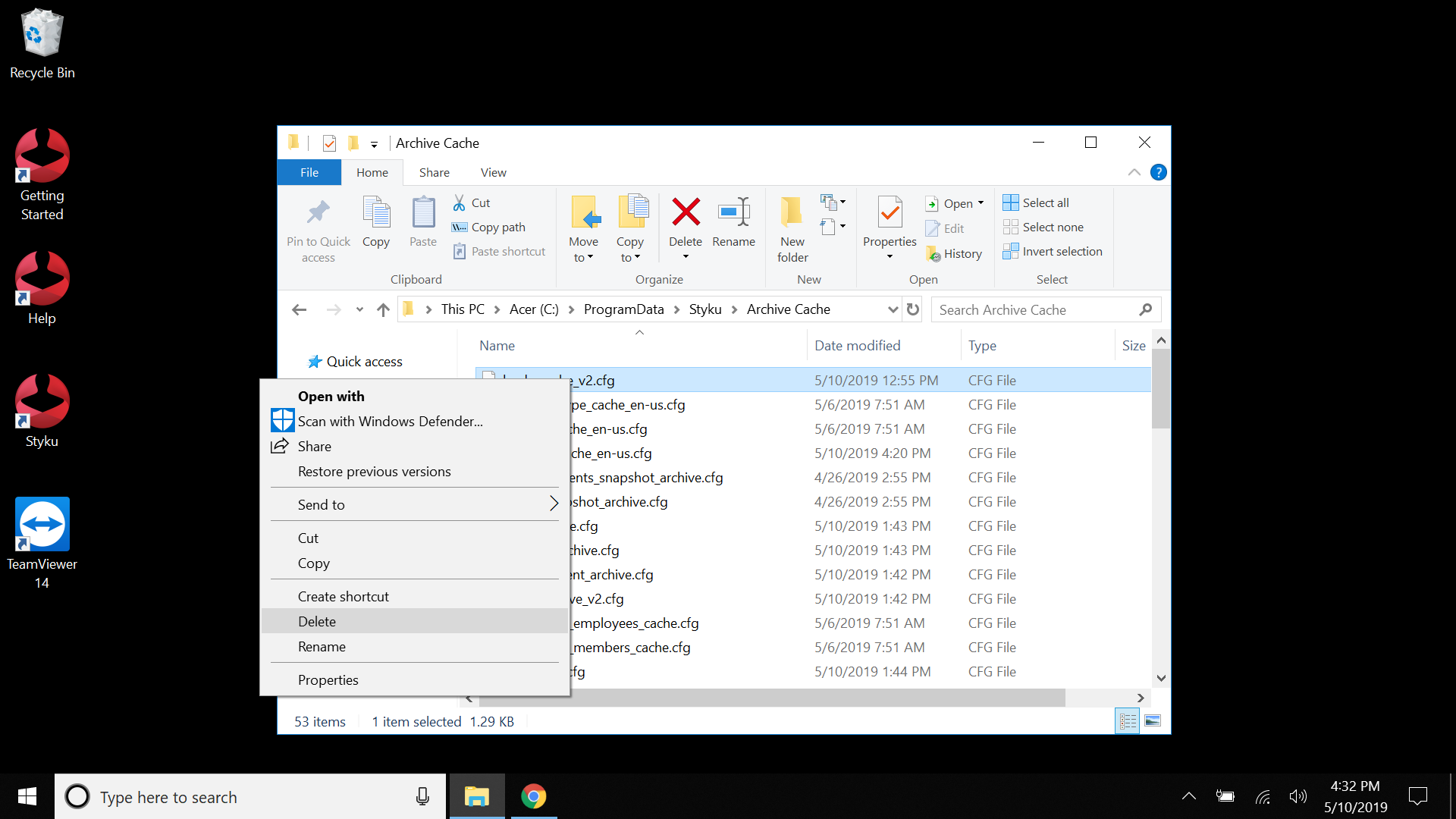Click the Copy path ribbon button
1456x819 pixels.
point(489,227)
